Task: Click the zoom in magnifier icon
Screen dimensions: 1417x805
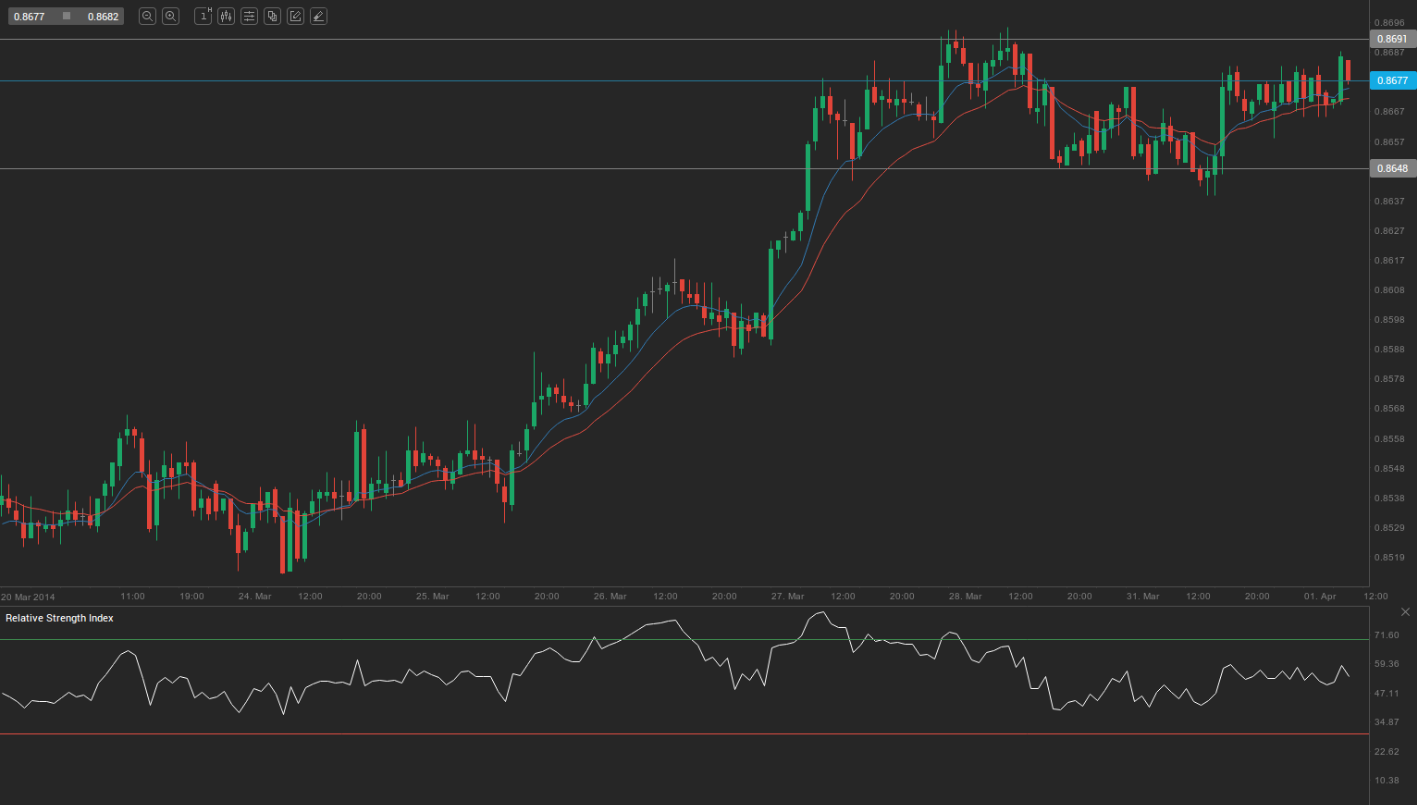Action: click(x=171, y=16)
